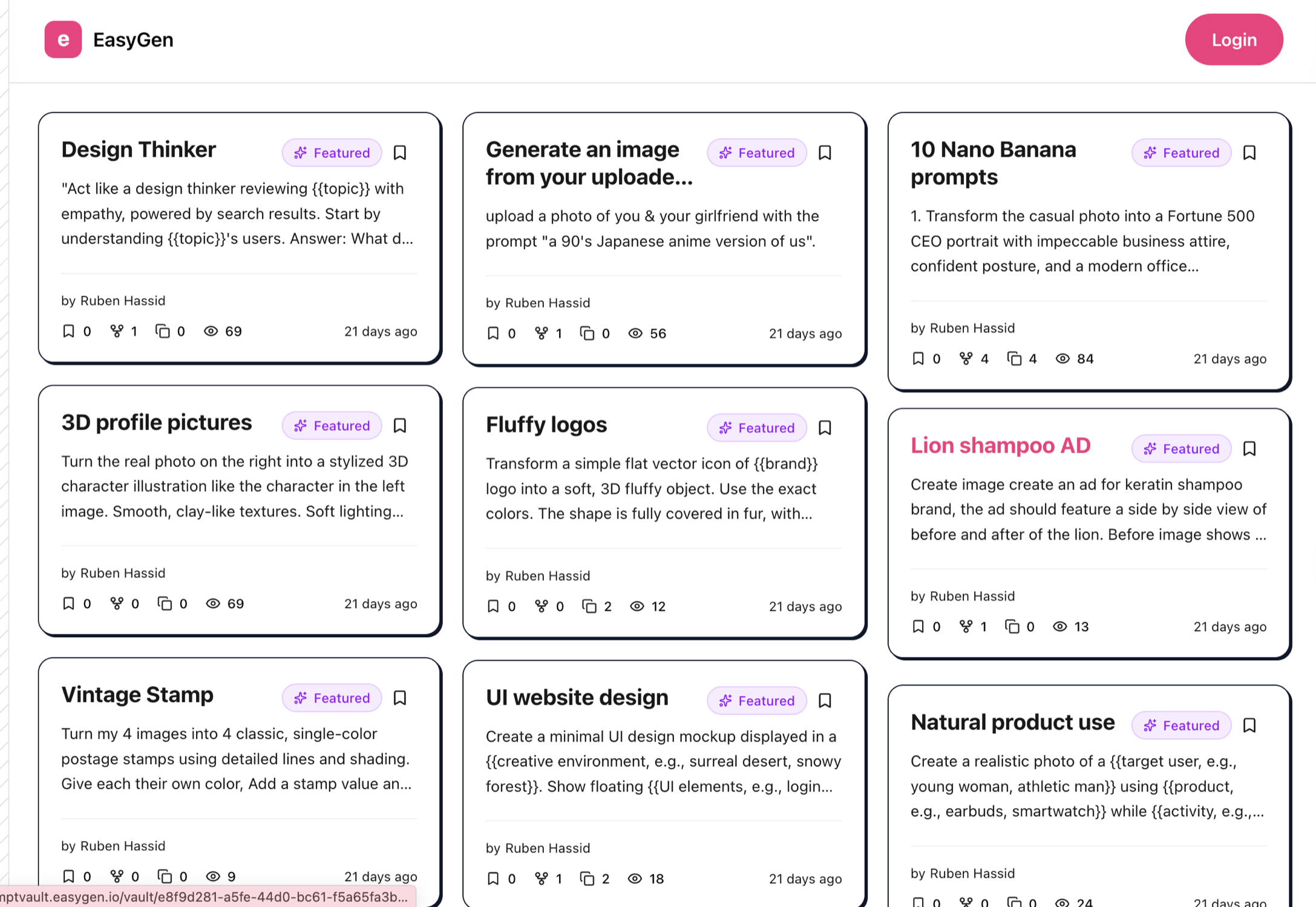Screen dimensions: 1316x907
Task: Click Featured badge on Generate an image card
Action: (x=756, y=152)
